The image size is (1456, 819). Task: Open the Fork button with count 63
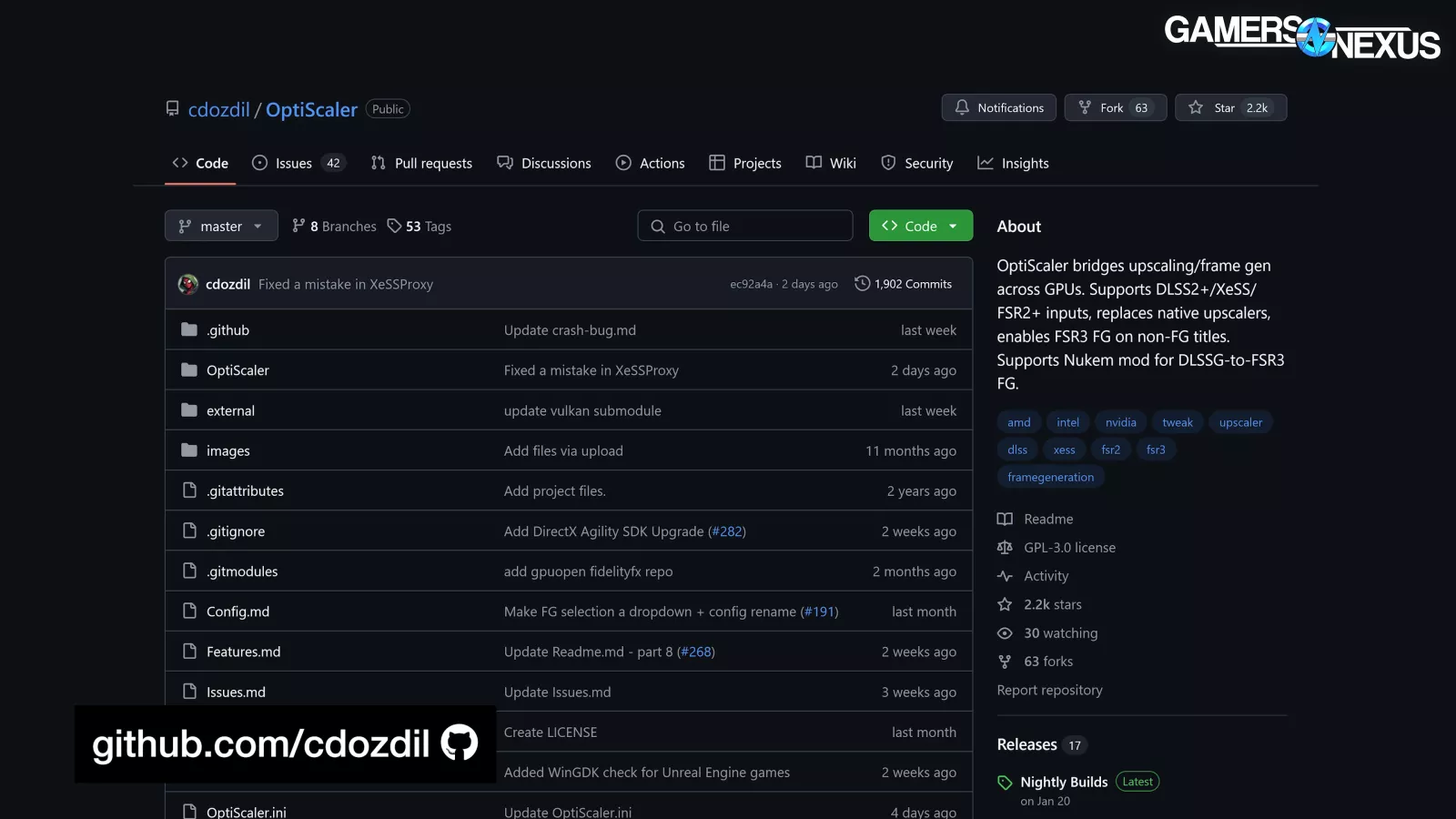point(1115,107)
